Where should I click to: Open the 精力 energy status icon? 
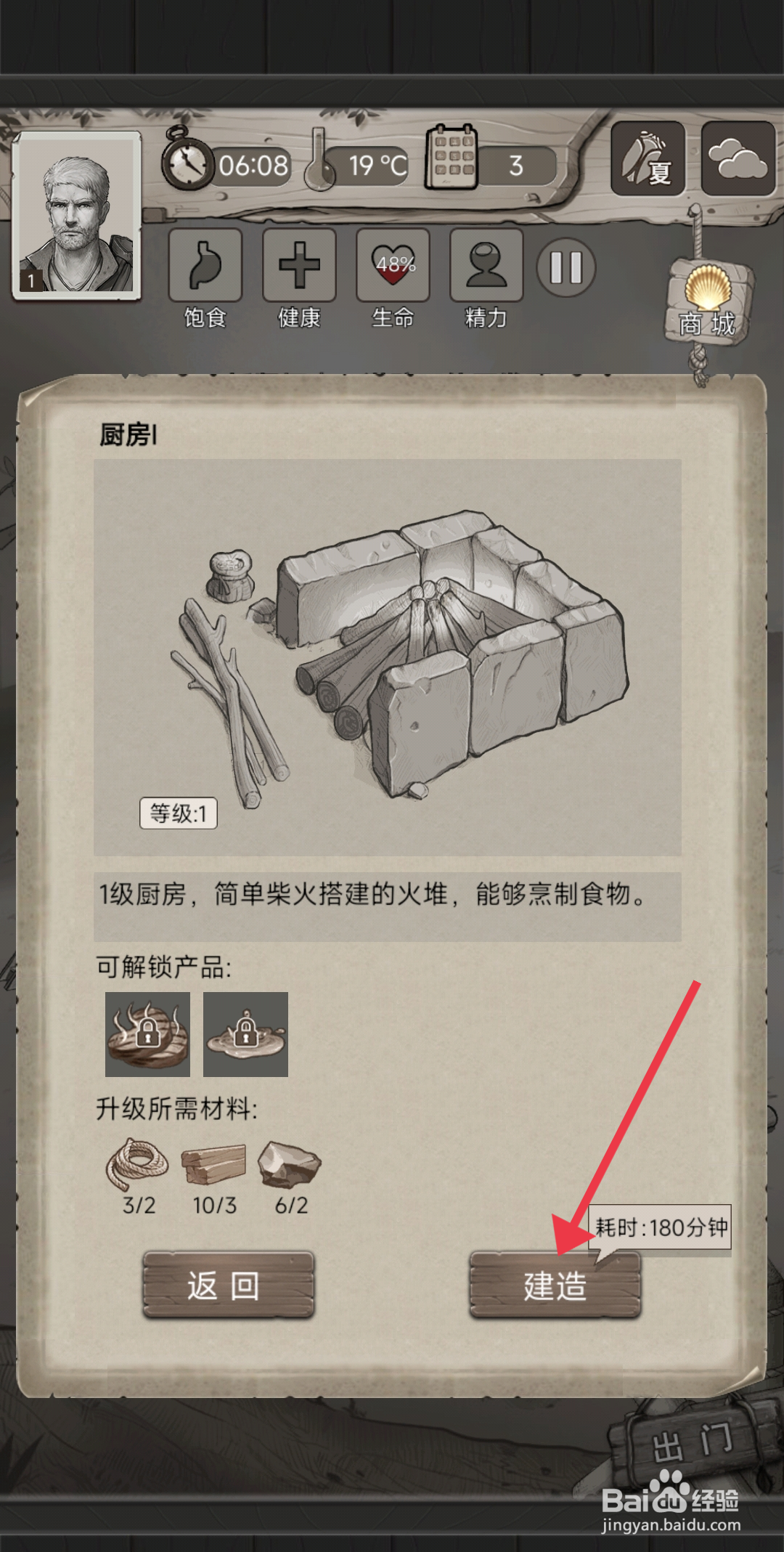486,265
